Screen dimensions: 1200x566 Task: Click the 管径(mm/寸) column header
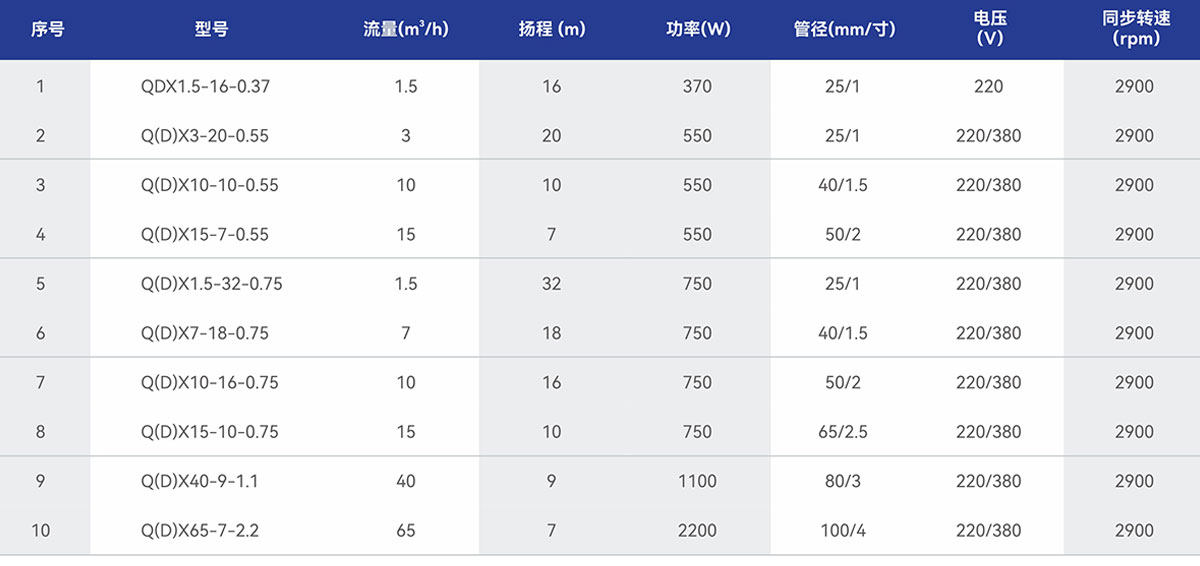(x=844, y=29)
